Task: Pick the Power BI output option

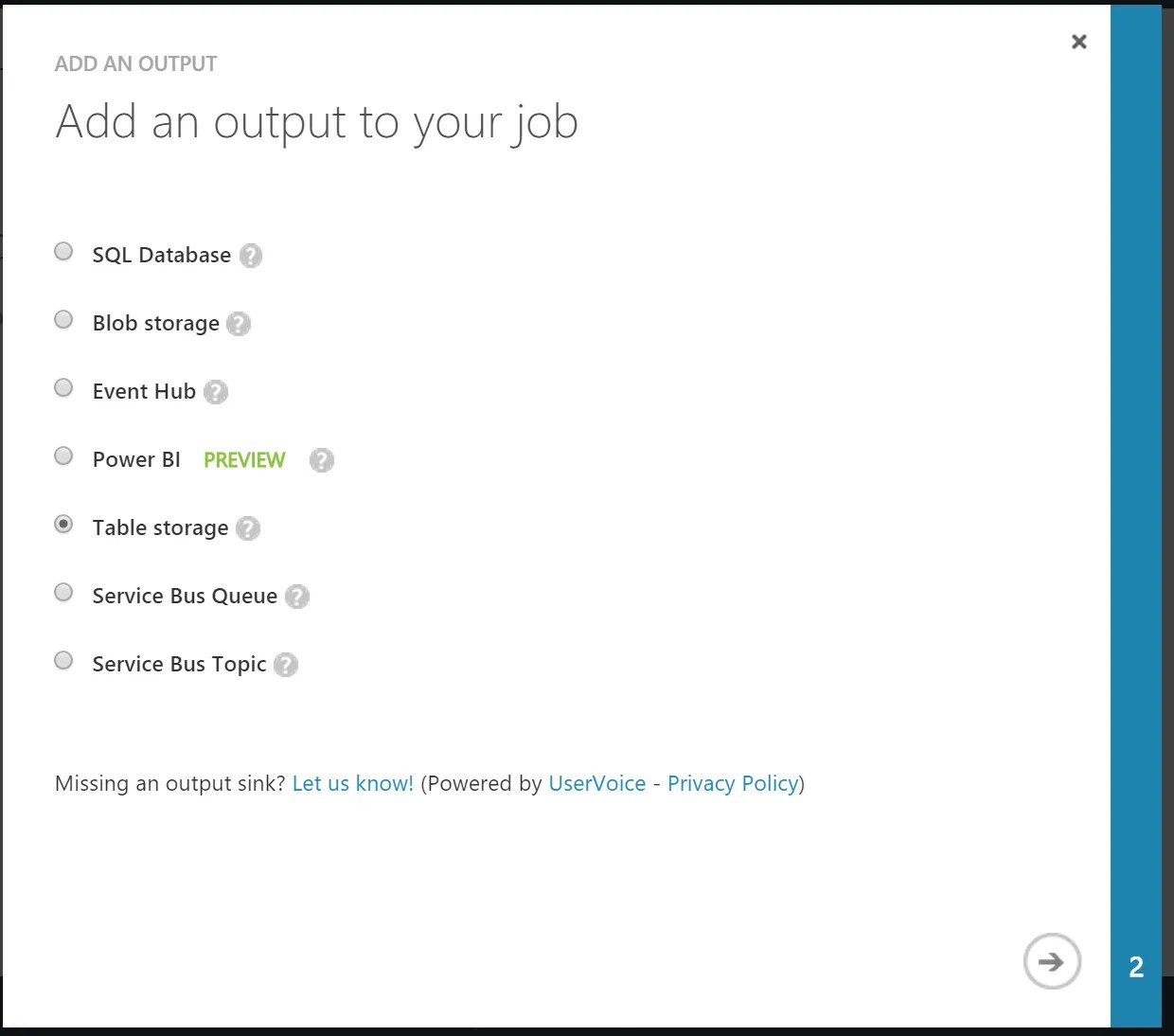Action: (63, 456)
